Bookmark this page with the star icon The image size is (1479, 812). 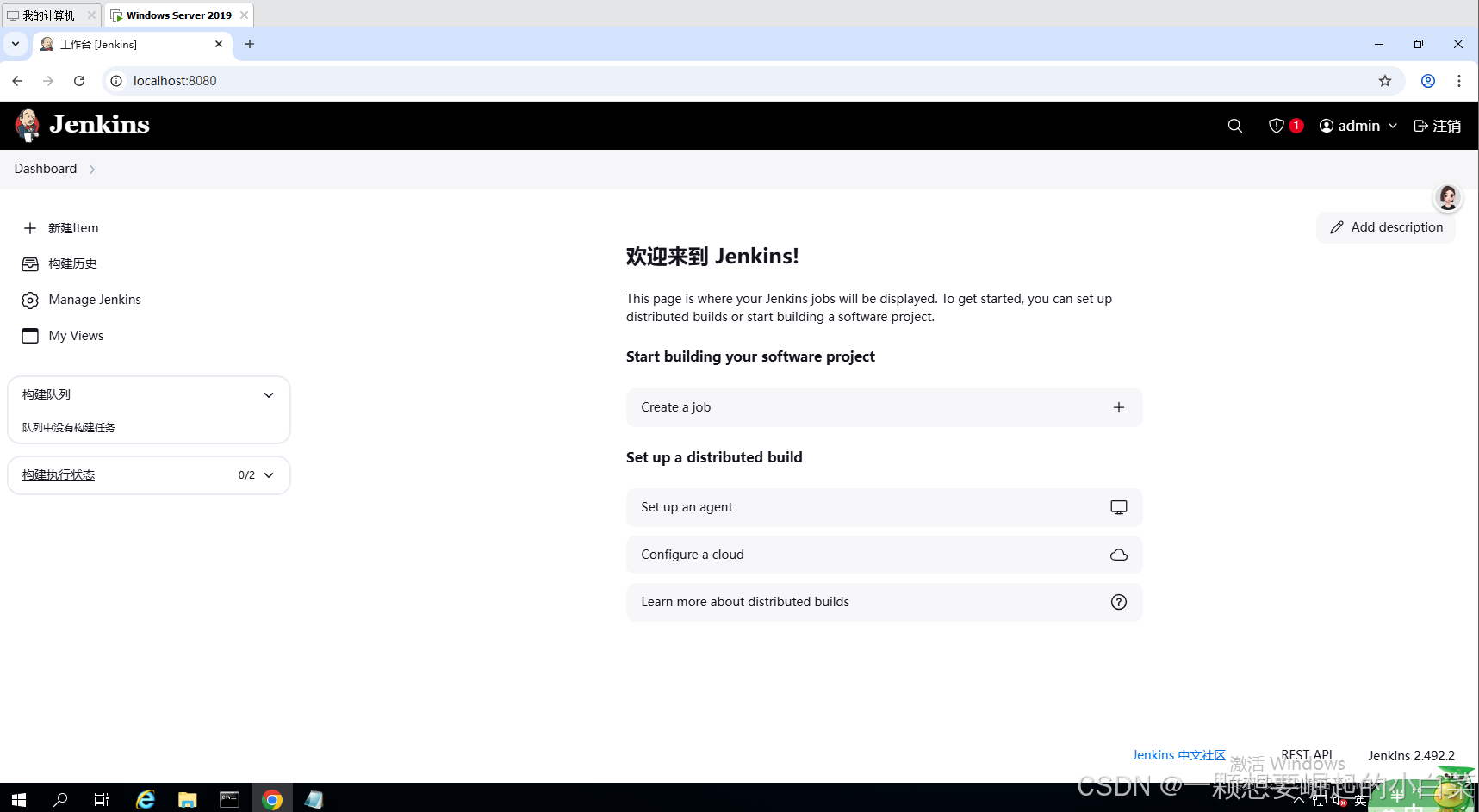1384,81
